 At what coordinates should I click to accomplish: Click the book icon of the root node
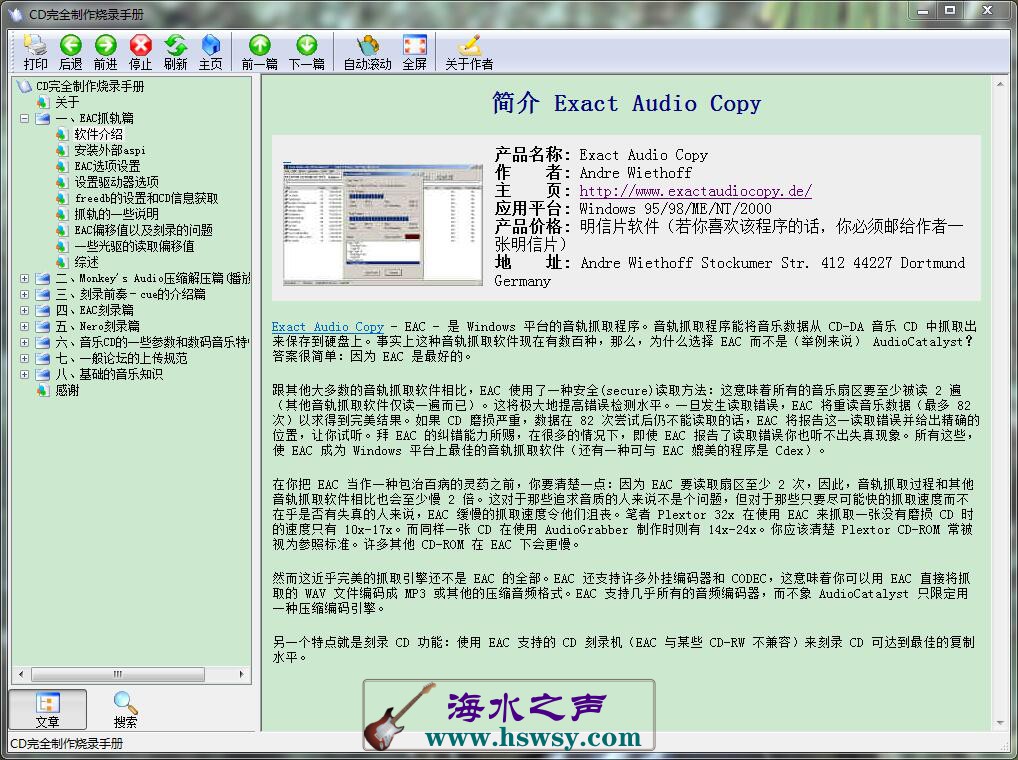[x=24, y=86]
